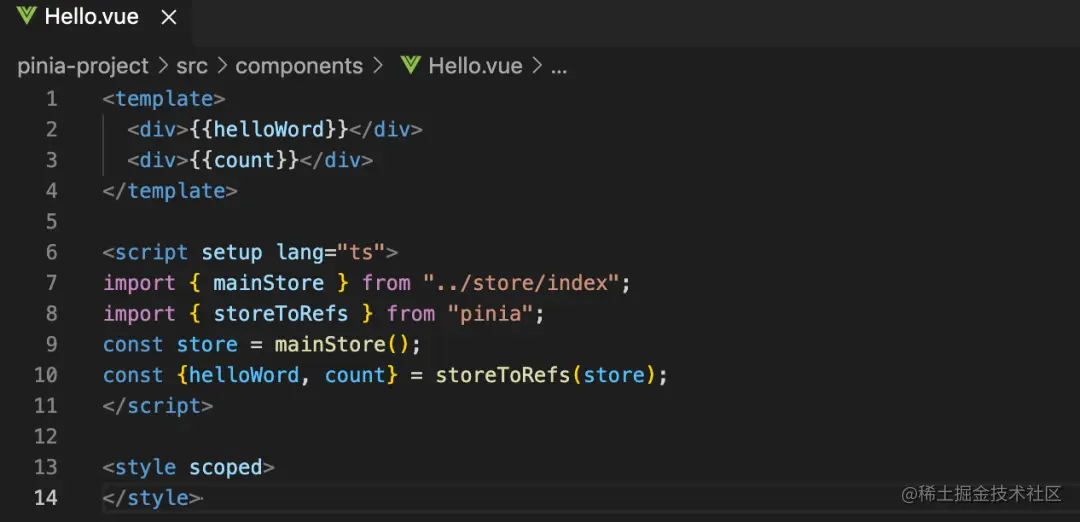This screenshot has width=1080, height=522.
Task: Expand chevron after components breadcrumb
Action: click(377, 66)
